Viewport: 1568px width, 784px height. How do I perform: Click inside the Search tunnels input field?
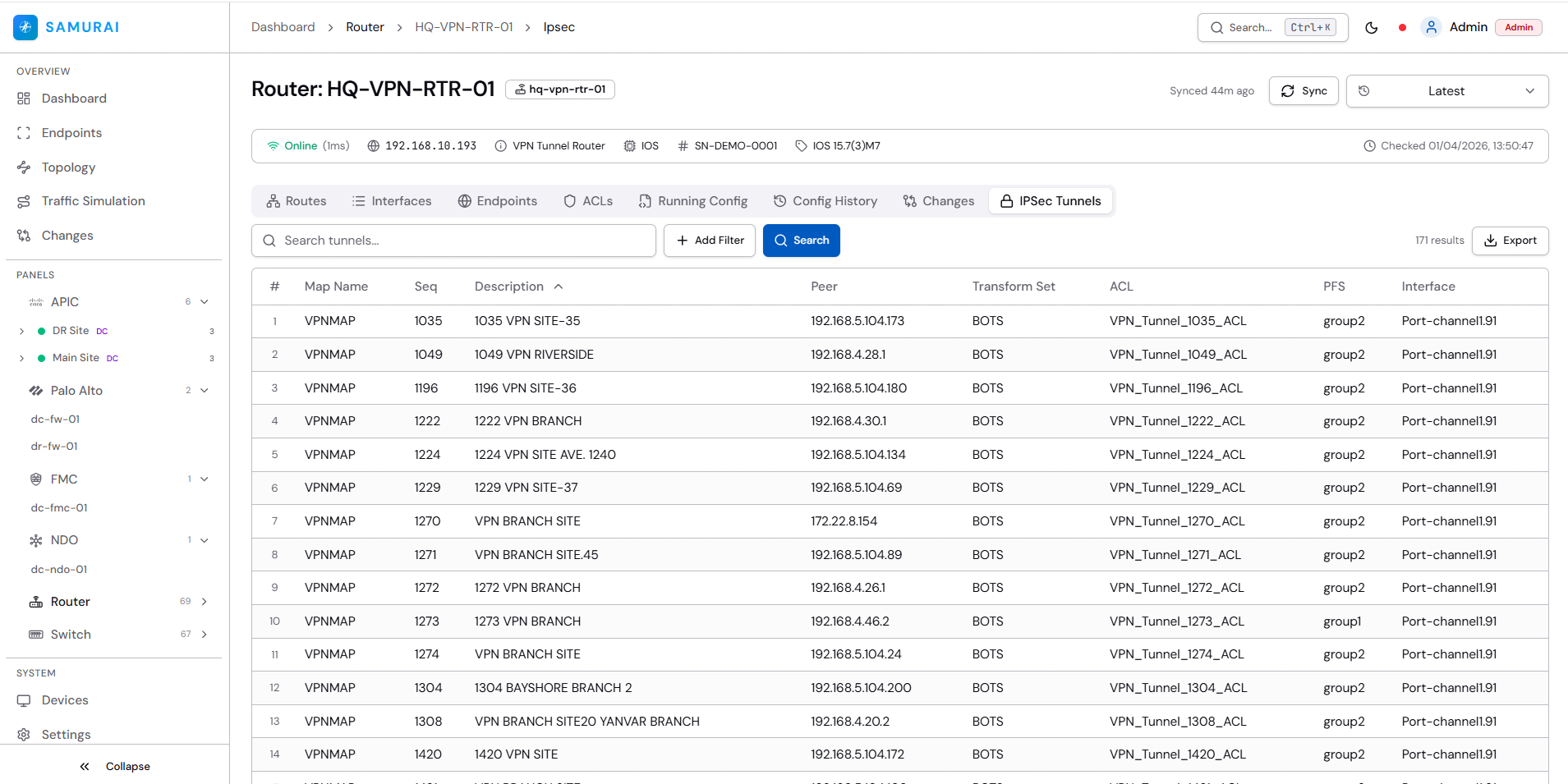[453, 240]
